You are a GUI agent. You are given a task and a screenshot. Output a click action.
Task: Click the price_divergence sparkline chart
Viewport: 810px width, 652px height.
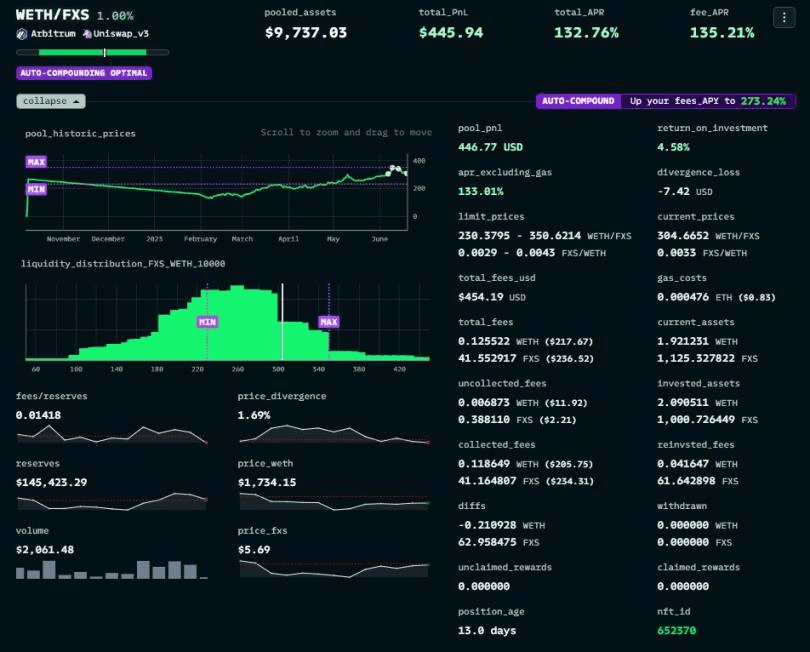pyautogui.click(x=334, y=434)
